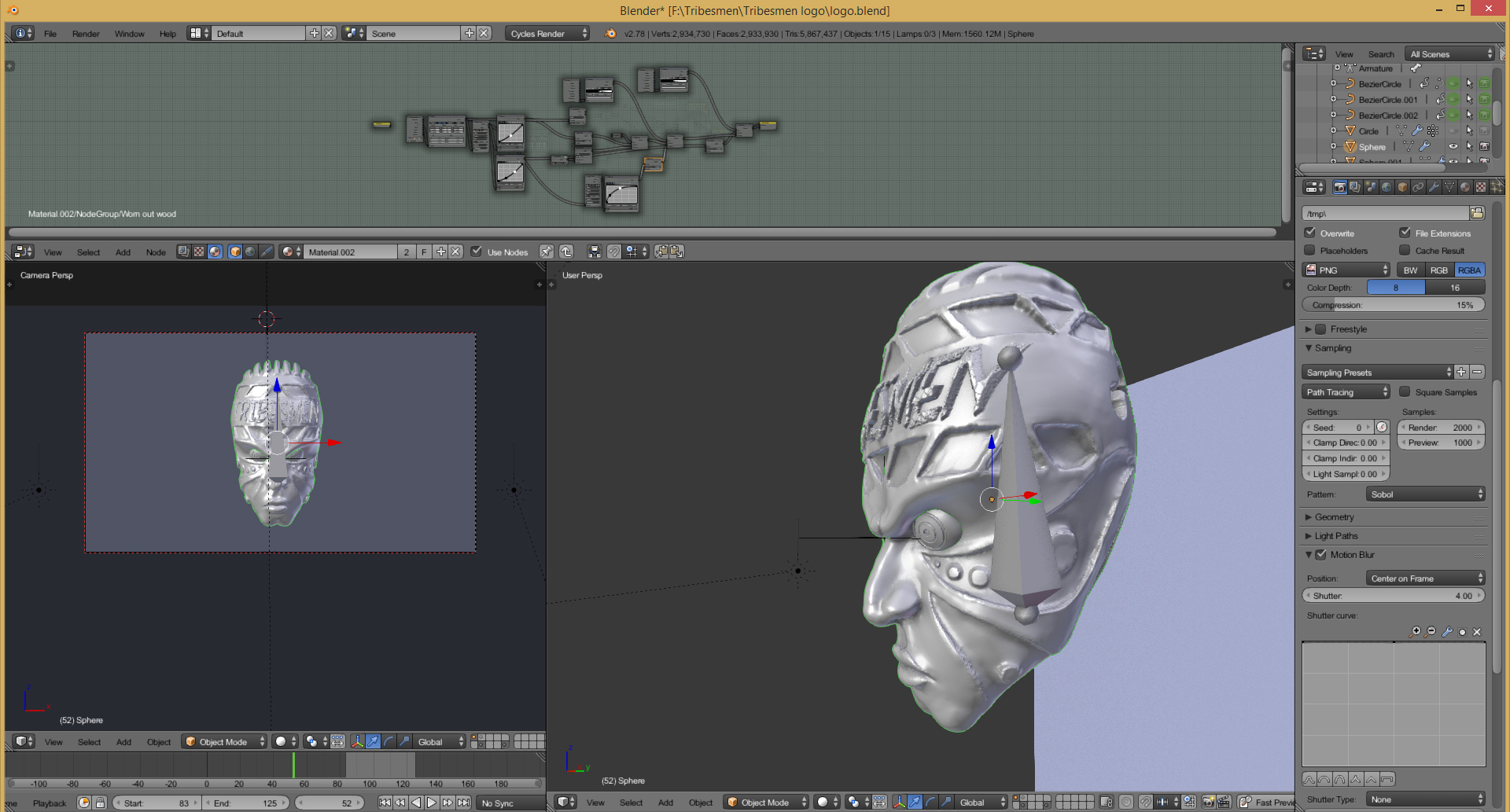The height and width of the screenshot is (812, 1510).
Task: Open the Render menu
Action: (86, 34)
